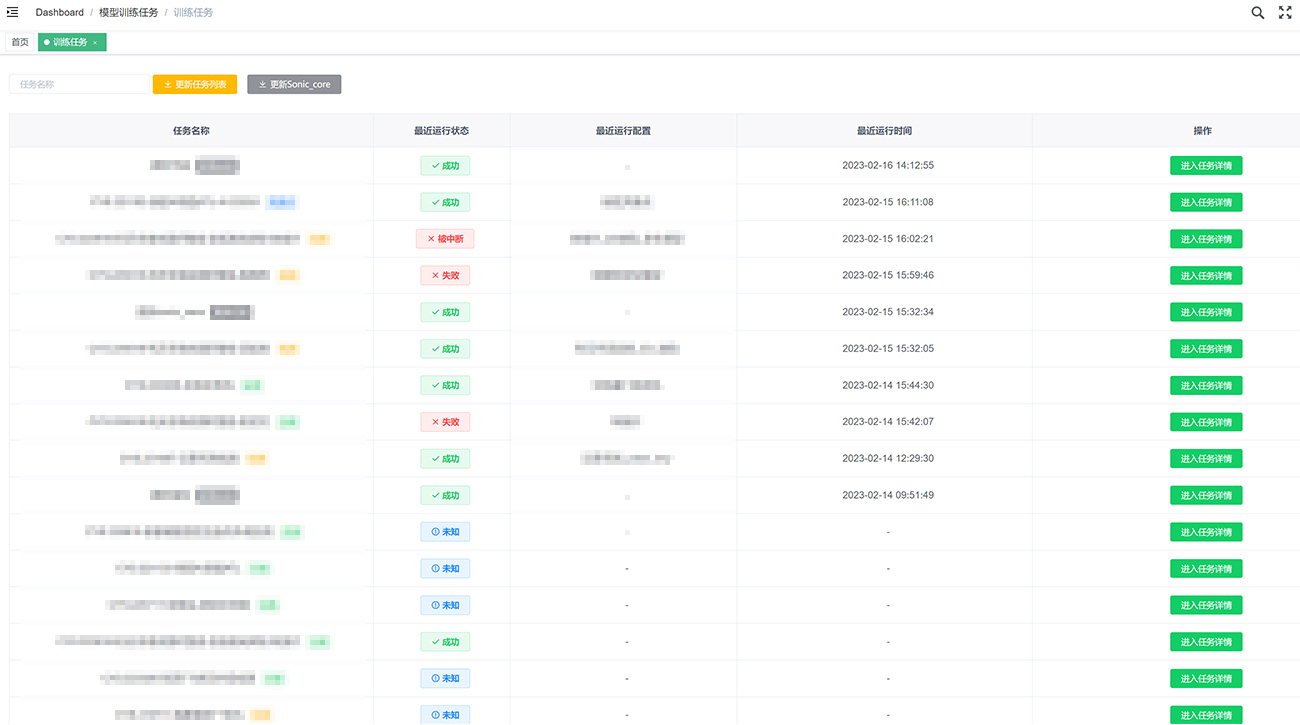
Task: Click the 更新任务列表 yellow button
Action: (x=195, y=85)
